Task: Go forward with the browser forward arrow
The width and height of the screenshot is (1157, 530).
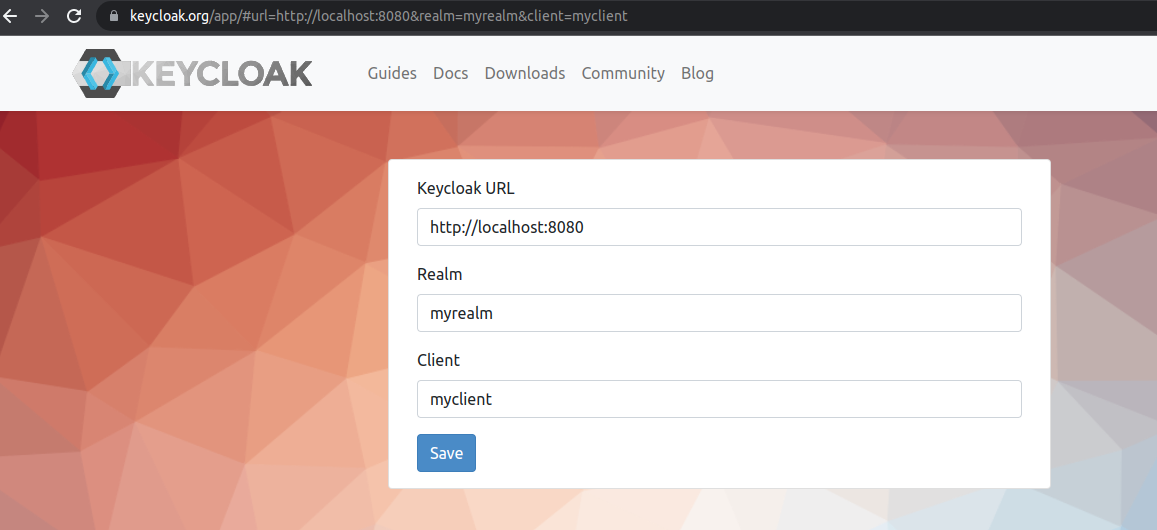Action: point(42,16)
